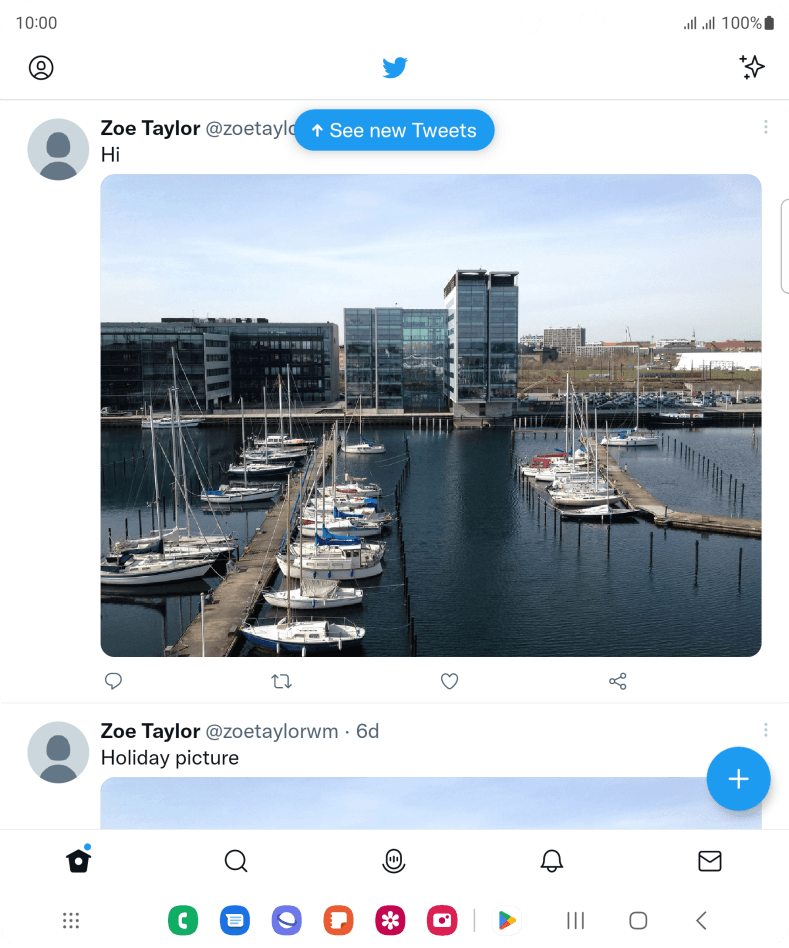View the marina harbor photo
Image resolution: width=789 pixels, height=948 pixels.
click(430, 415)
